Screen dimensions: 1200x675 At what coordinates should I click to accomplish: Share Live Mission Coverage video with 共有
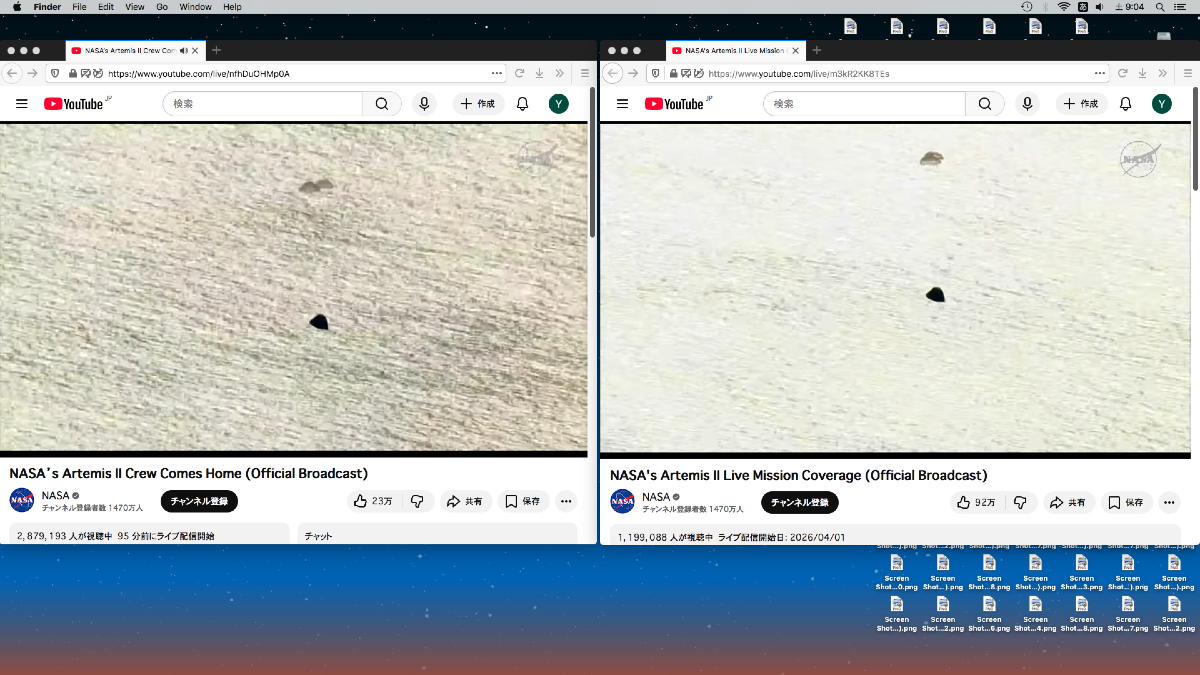1069,502
